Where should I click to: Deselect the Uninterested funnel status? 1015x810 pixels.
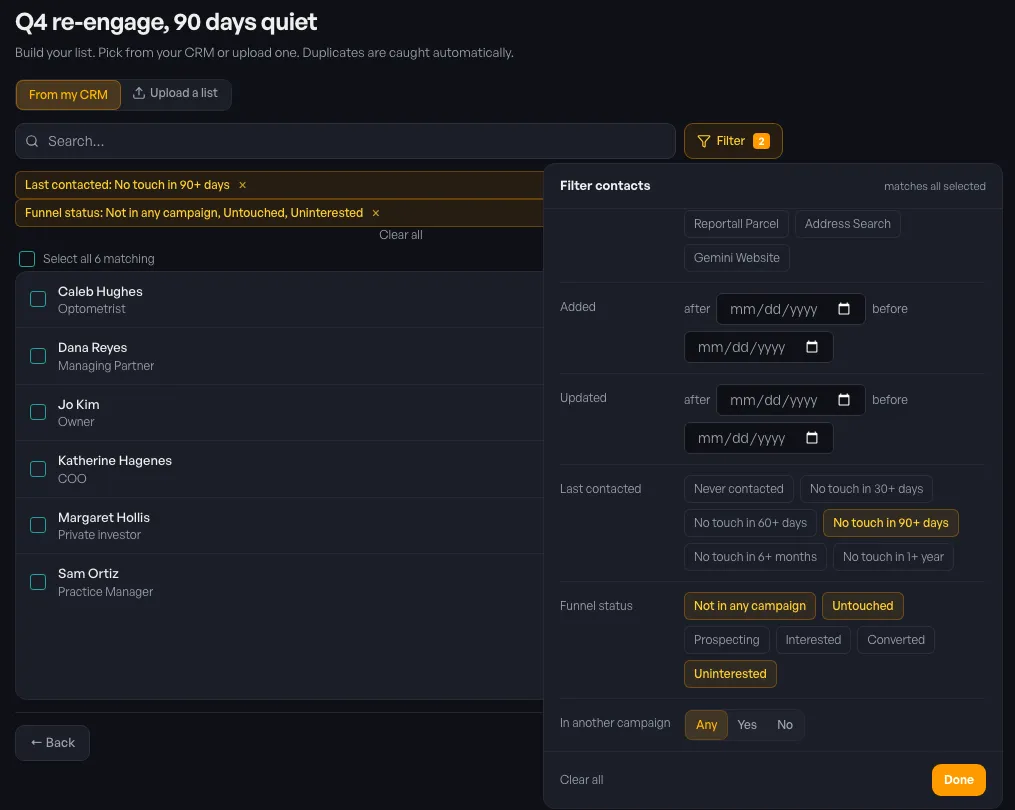point(730,674)
